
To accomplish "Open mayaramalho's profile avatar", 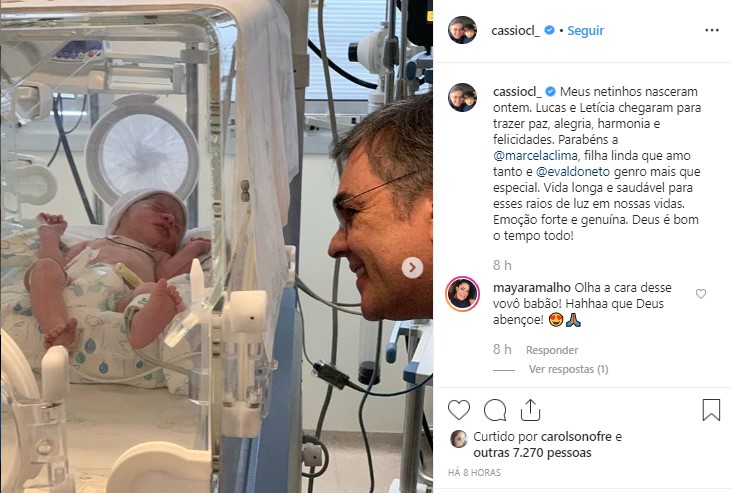I will (x=463, y=294).
